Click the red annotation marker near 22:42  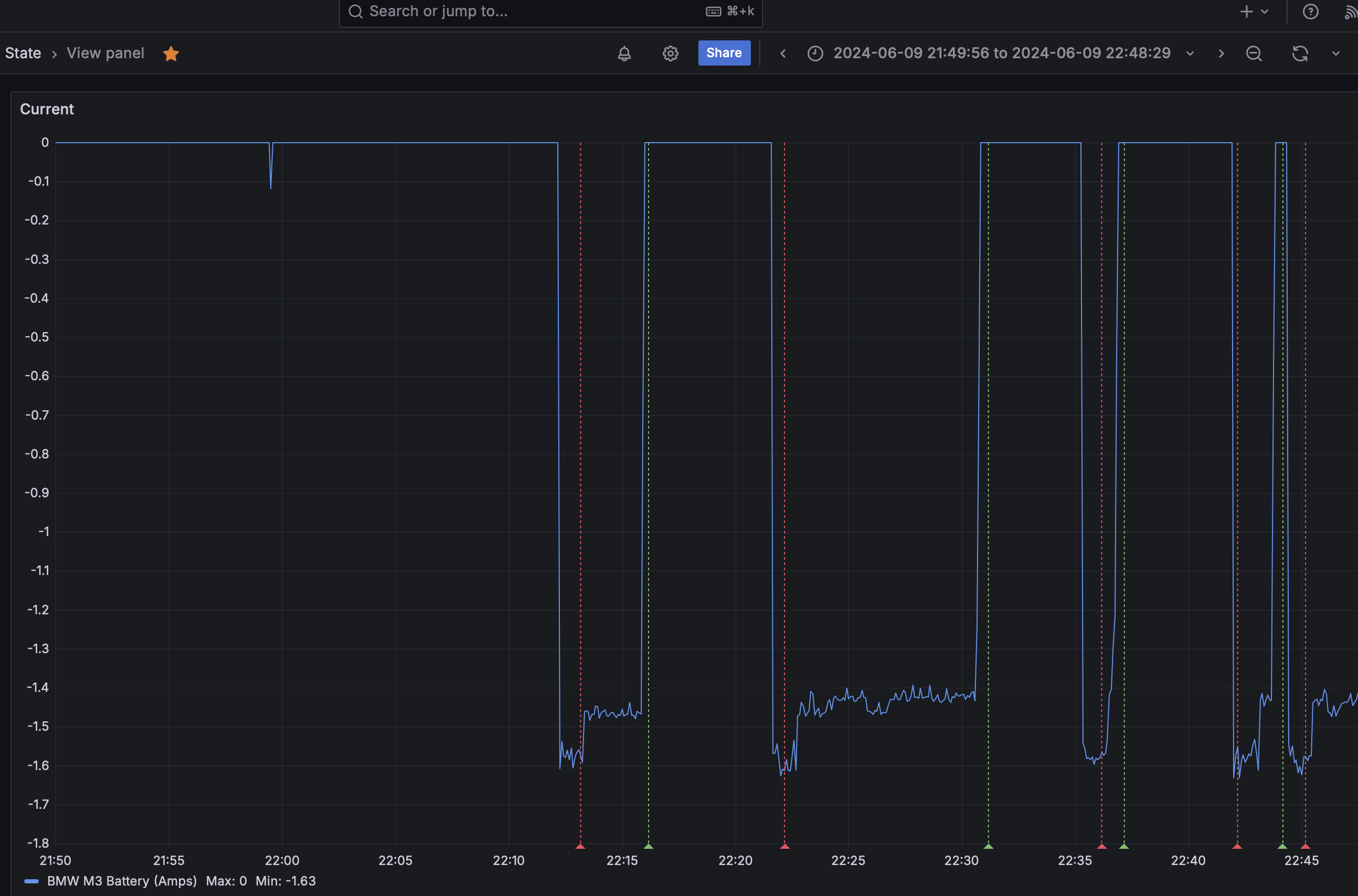[1237, 846]
